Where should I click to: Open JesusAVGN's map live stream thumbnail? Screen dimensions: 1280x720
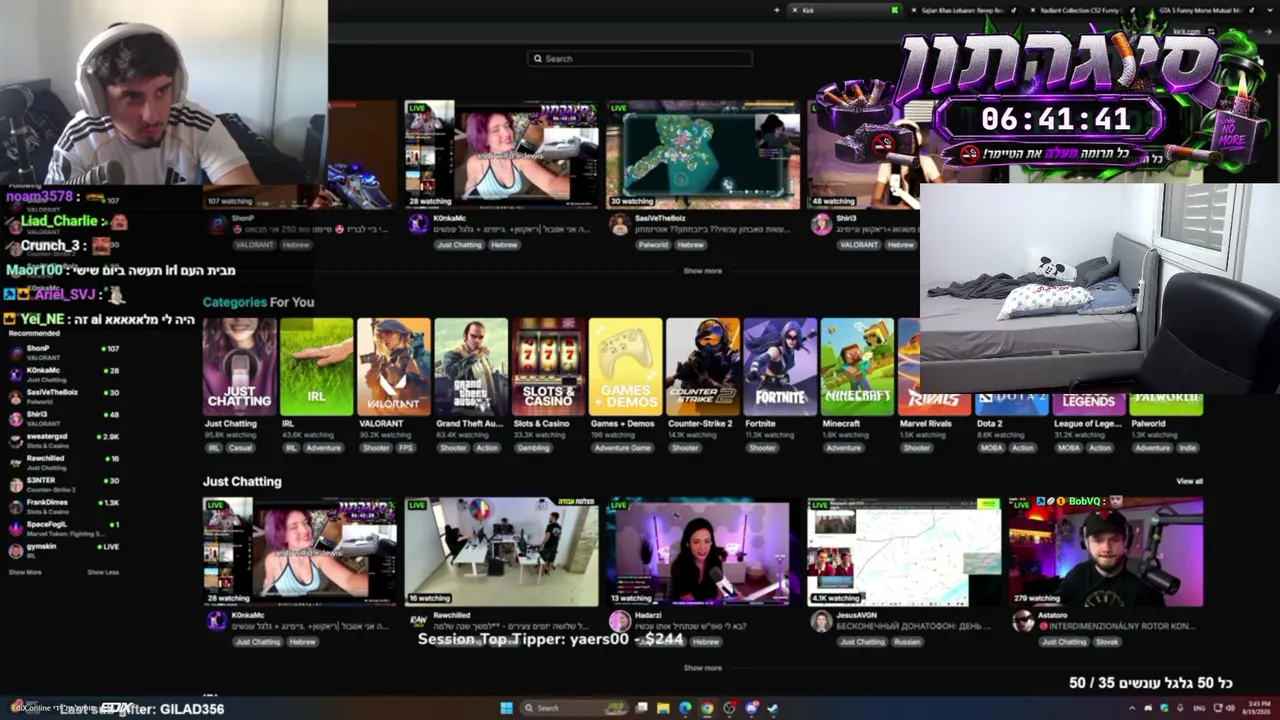pos(904,552)
